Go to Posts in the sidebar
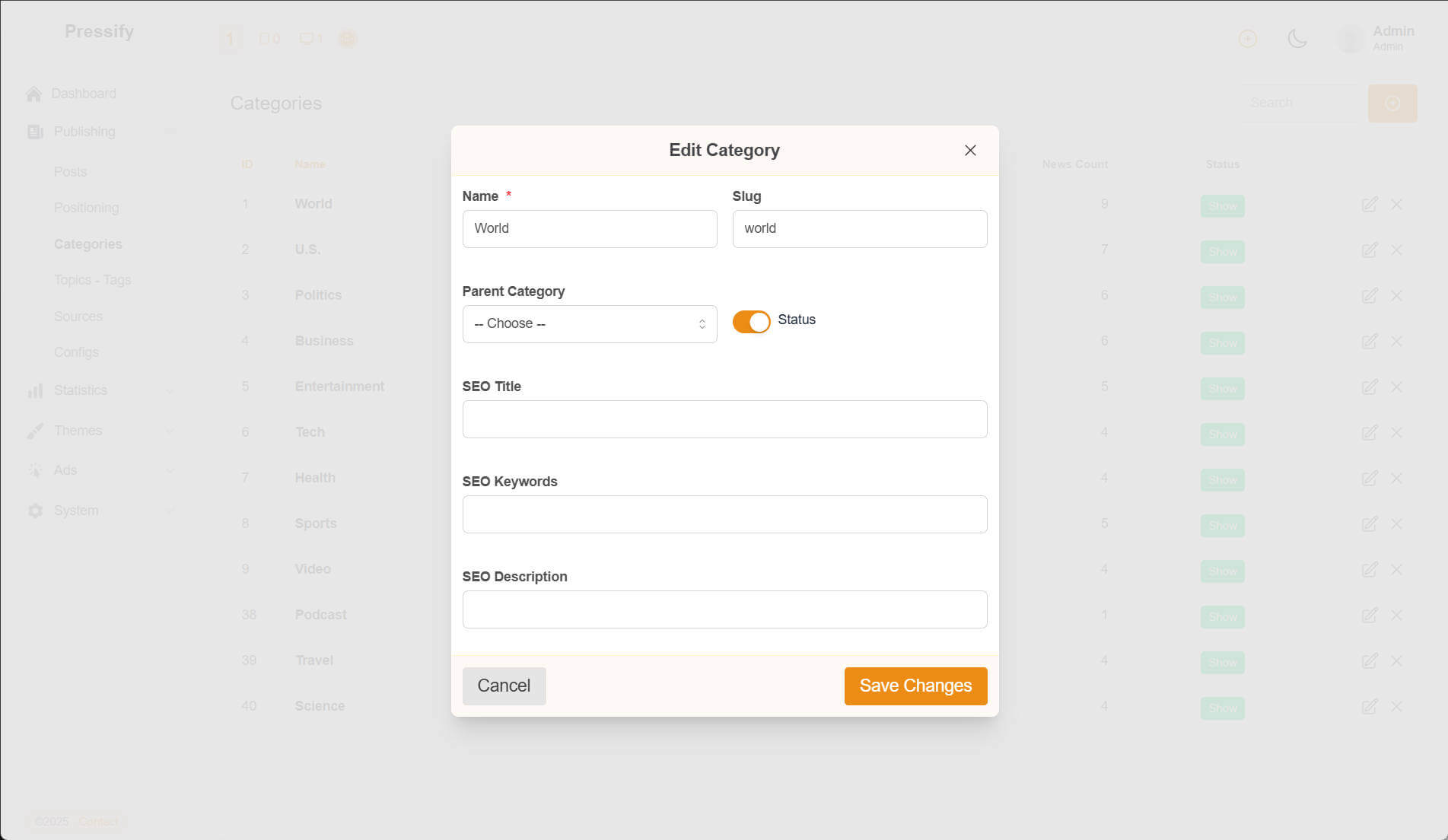 point(70,172)
